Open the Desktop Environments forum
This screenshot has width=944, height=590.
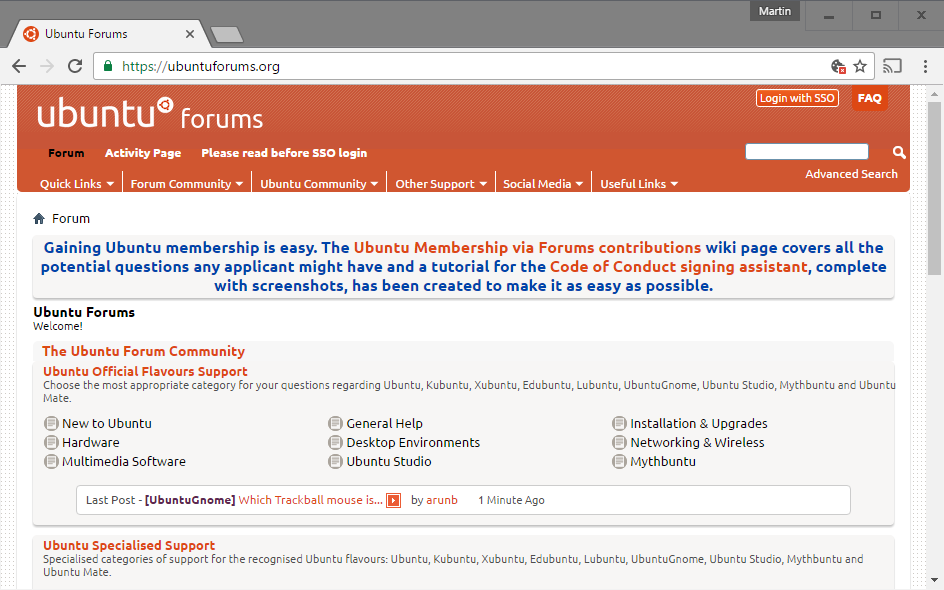413,442
